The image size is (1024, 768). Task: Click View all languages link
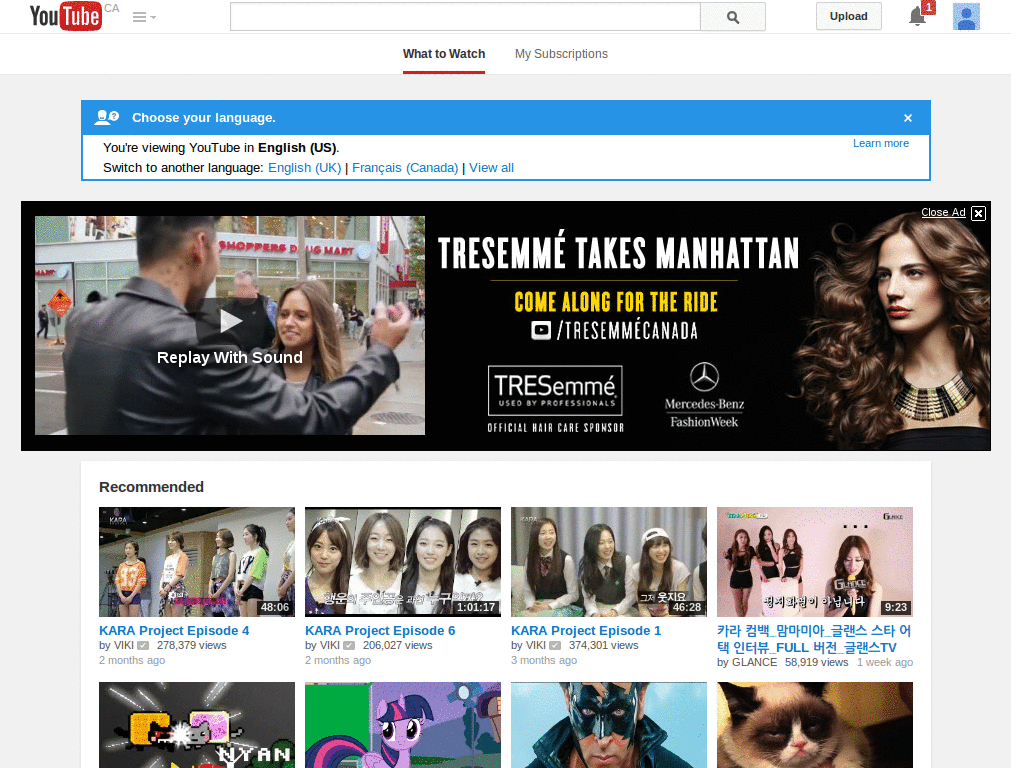point(491,168)
